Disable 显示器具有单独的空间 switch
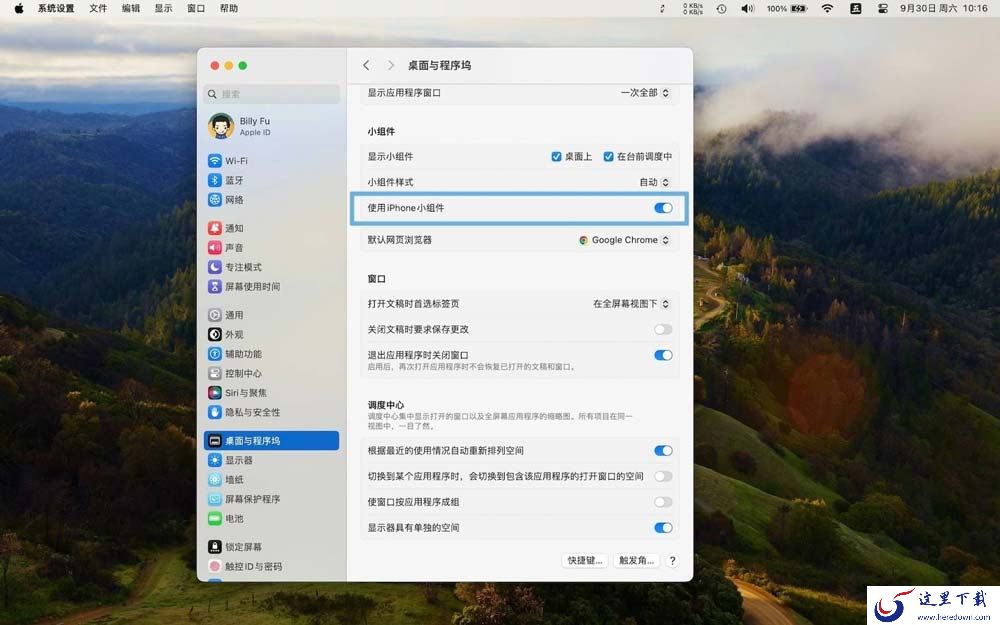1000x625 pixels. pos(663,527)
